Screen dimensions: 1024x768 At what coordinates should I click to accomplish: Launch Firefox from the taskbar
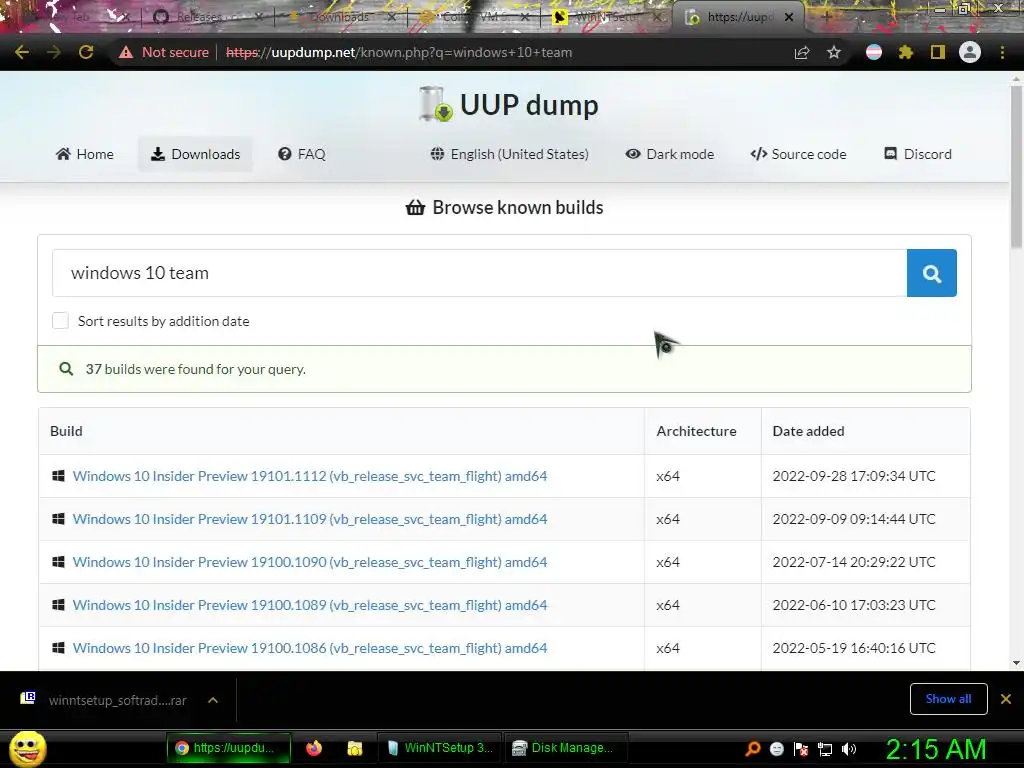pyautogui.click(x=314, y=748)
